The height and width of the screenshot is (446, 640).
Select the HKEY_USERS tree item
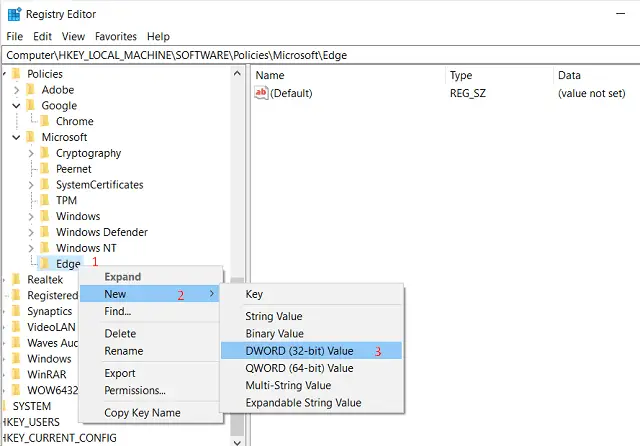pyautogui.click(x=31, y=422)
